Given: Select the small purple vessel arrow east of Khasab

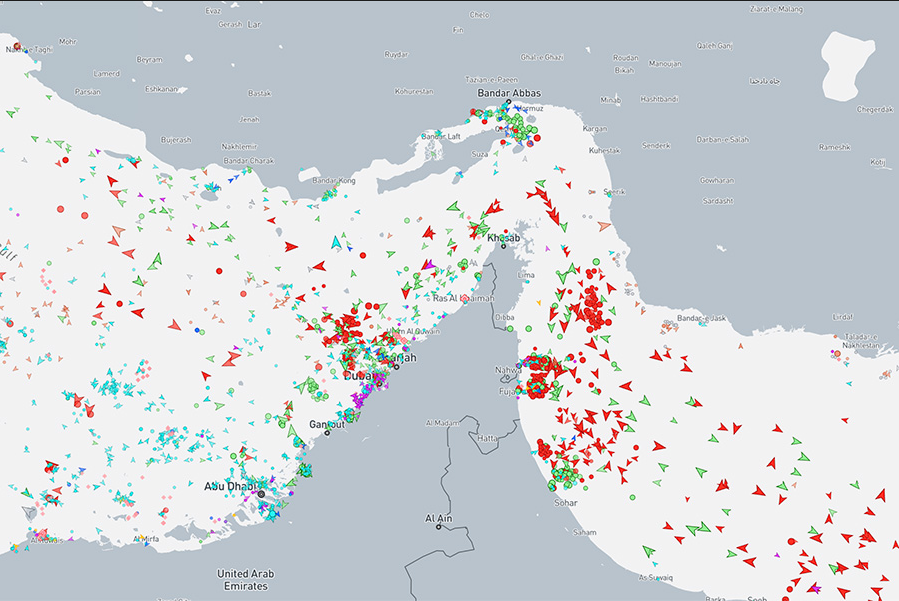Looking at the screenshot, I should (547, 248).
